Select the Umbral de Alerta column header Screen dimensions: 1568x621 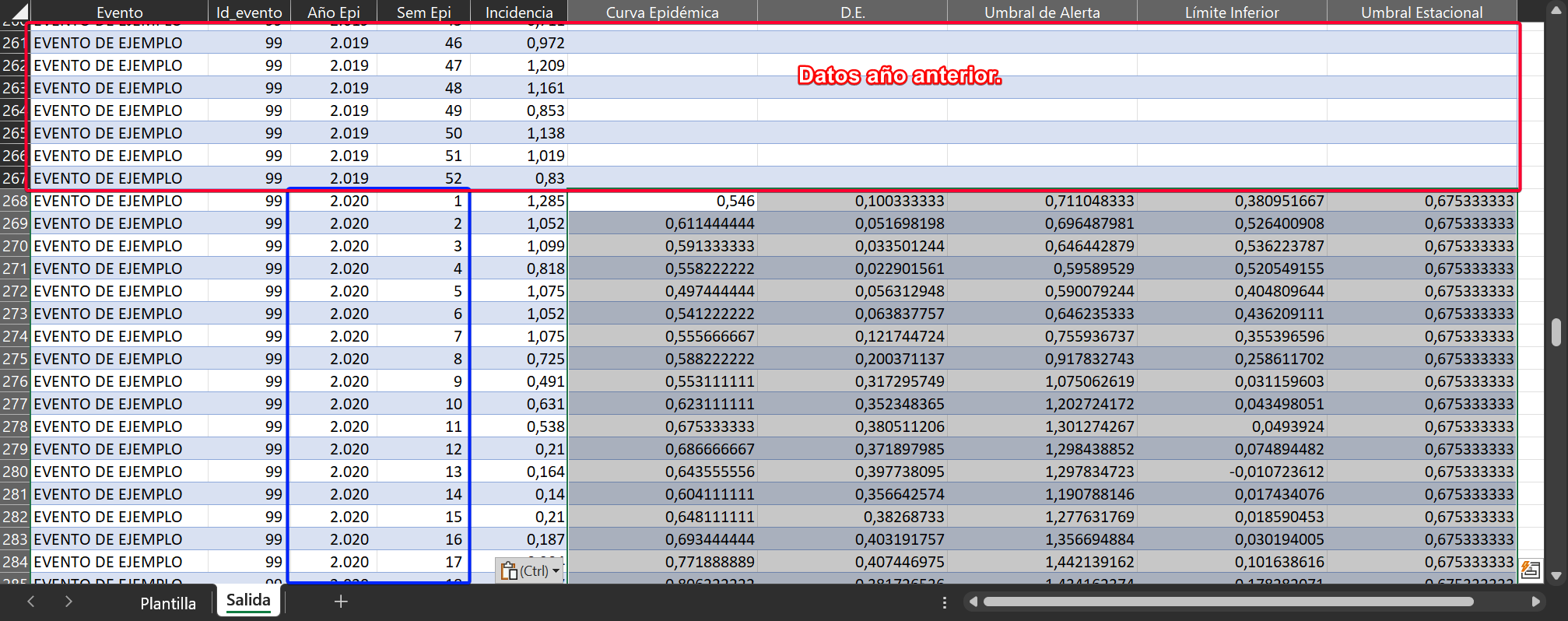[1042, 12]
